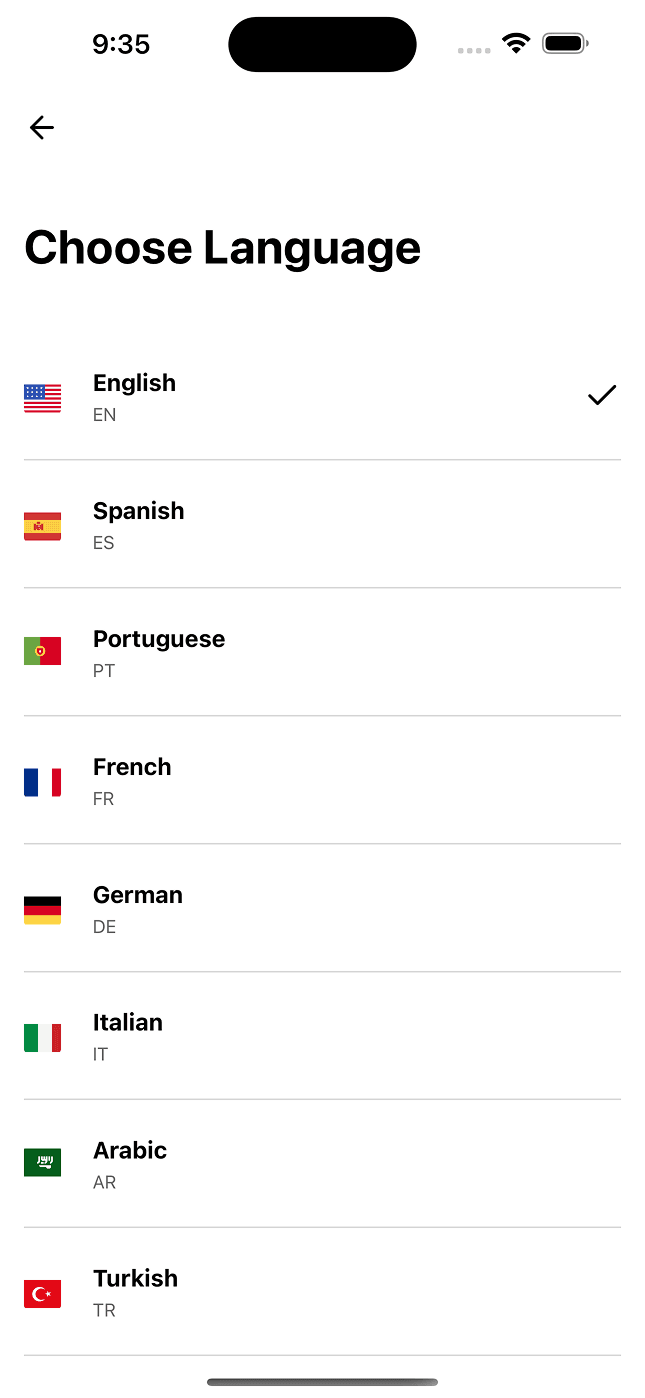Viewport: 645px width, 1398px height.
Task: Click the German flag icon
Action: click(42, 909)
